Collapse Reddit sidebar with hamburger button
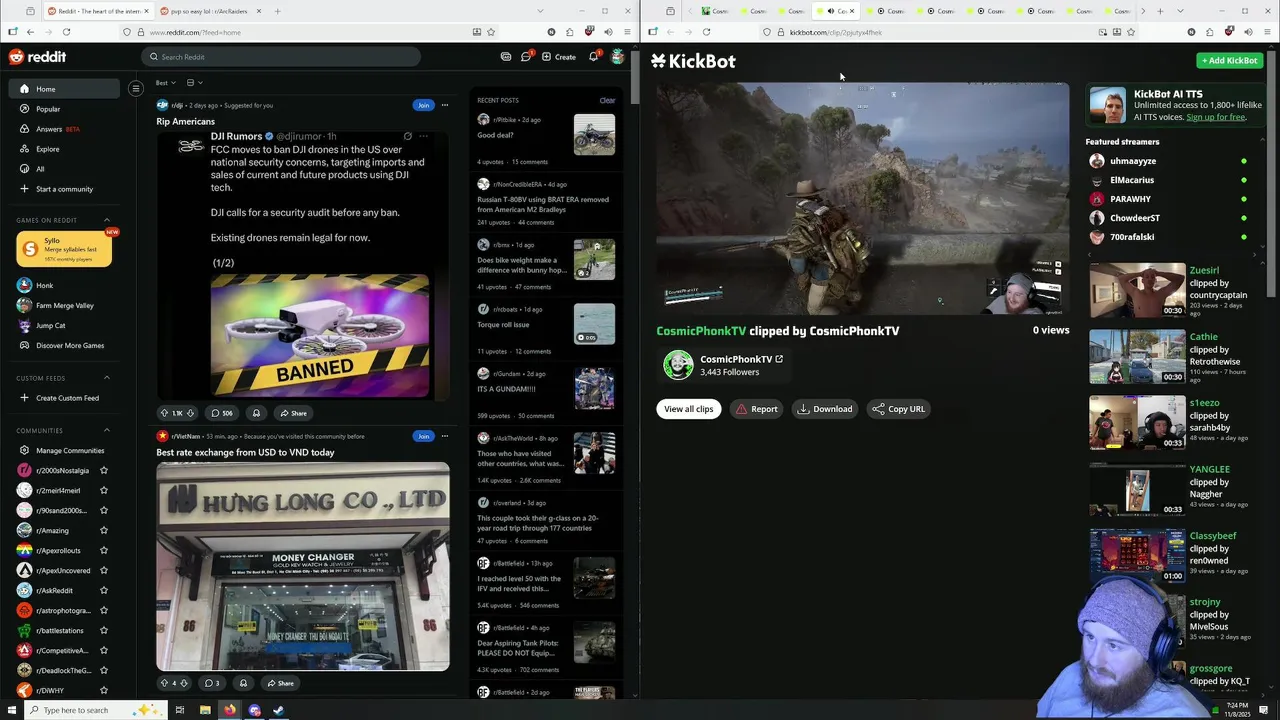The width and height of the screenshot is (1280, 720). pos(136,88)
